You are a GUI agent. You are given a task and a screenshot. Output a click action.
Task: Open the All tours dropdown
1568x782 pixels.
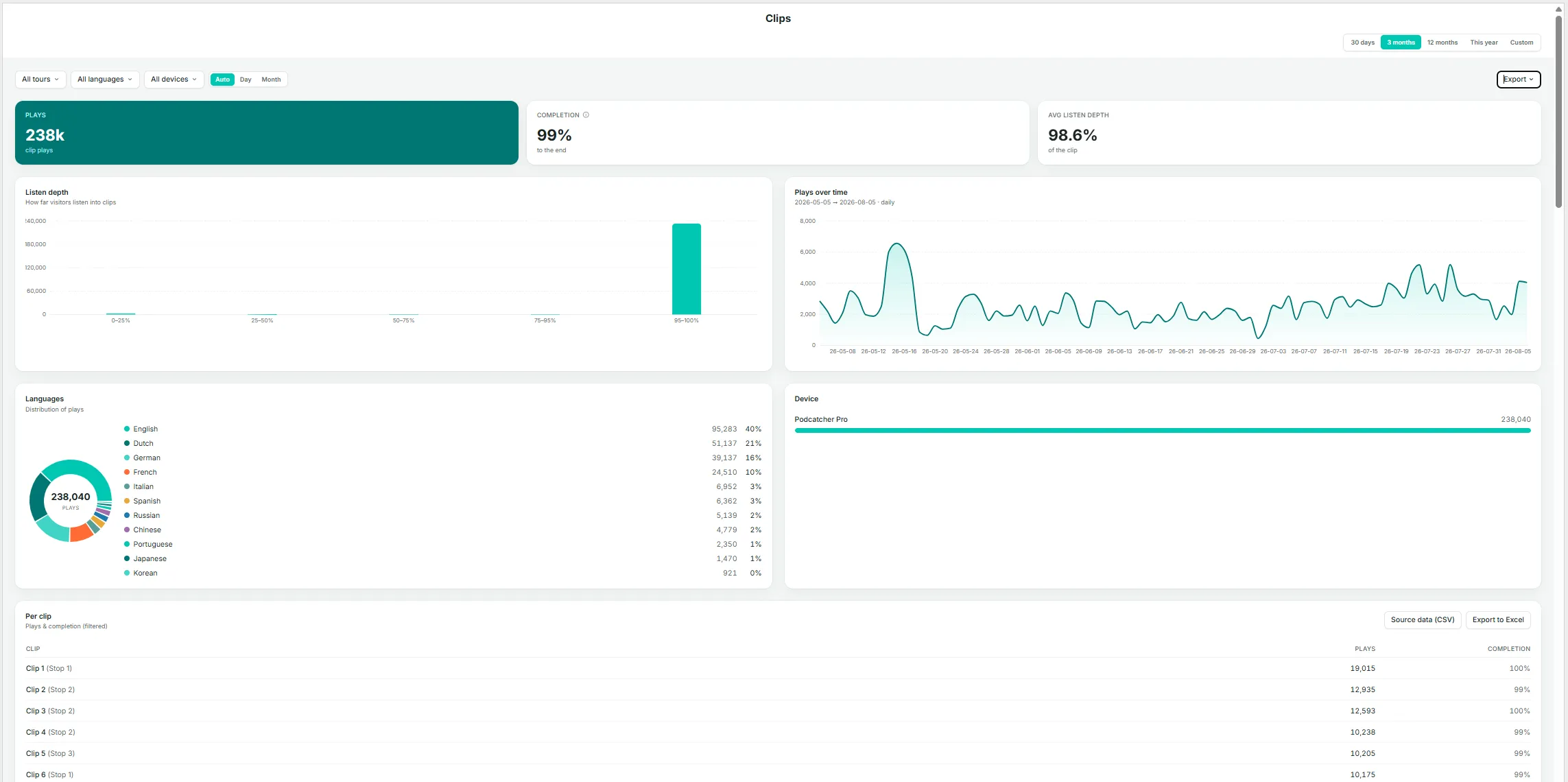[x=40, y=80]
